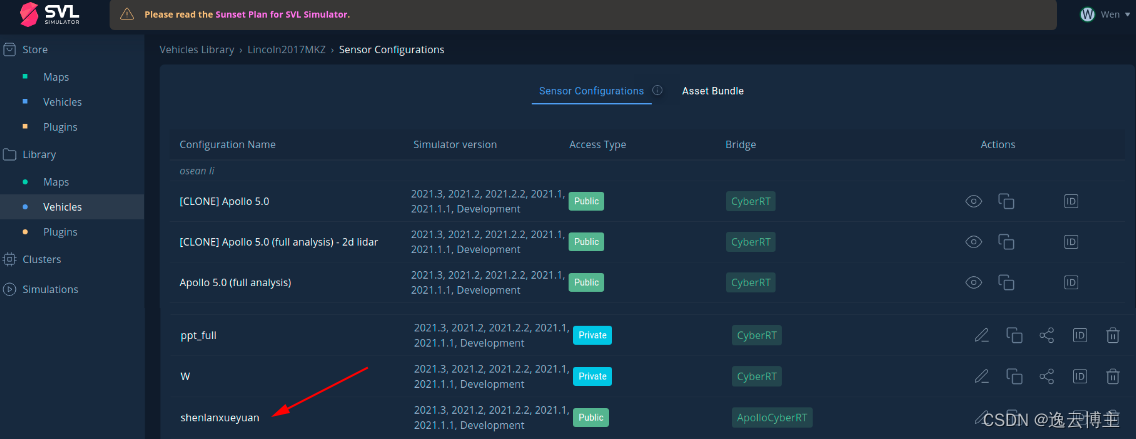Click Private badge of W row
Image resolution: width=1136 pixels, height=439 pixels.
[x=593, y=376]
